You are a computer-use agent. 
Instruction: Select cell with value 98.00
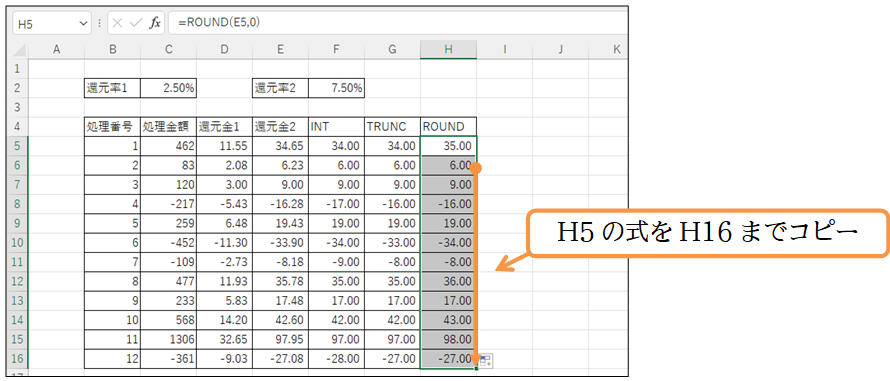[x=448, y=339]
